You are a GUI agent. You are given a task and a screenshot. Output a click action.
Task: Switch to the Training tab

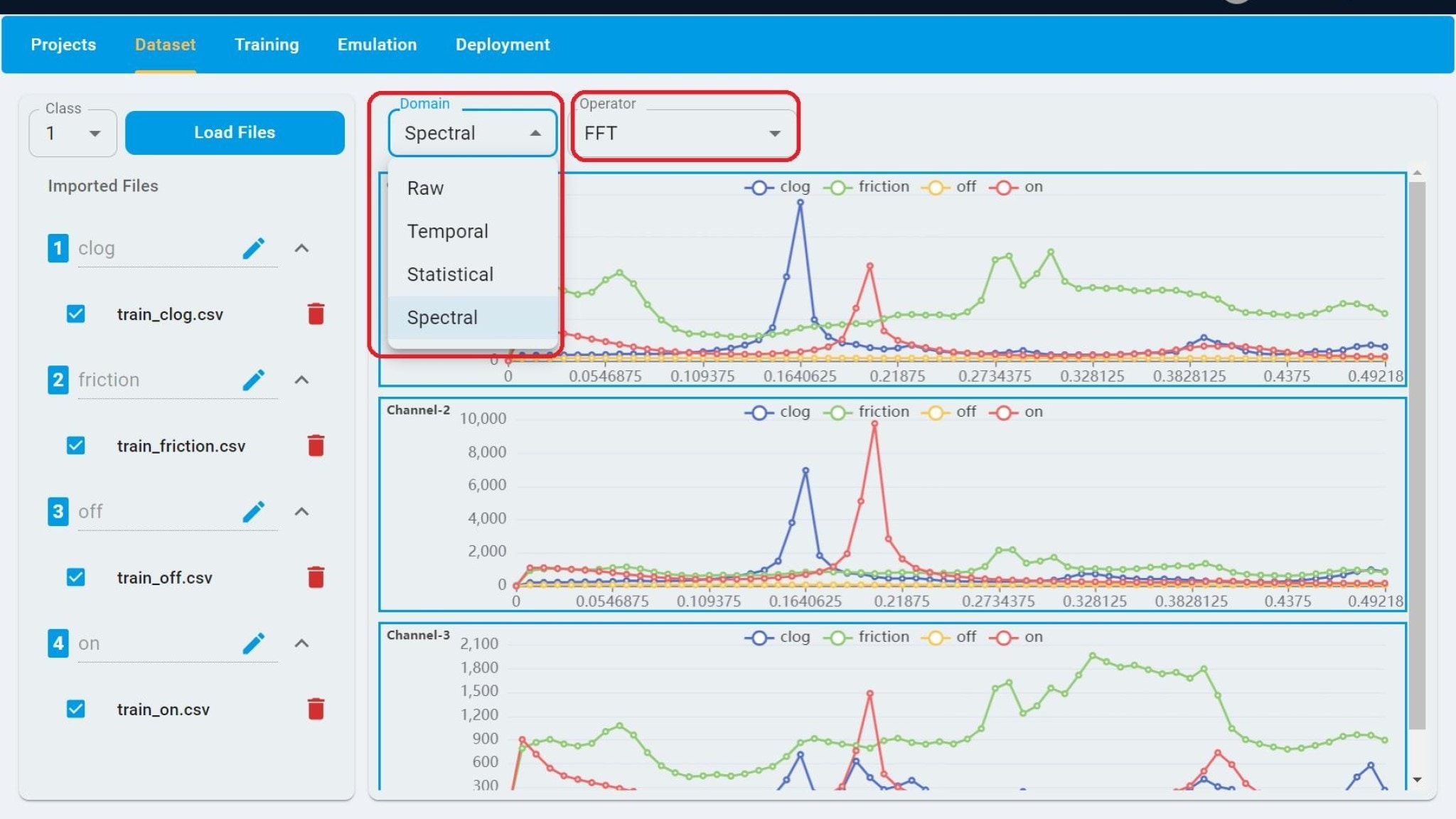tap(267, 44)
